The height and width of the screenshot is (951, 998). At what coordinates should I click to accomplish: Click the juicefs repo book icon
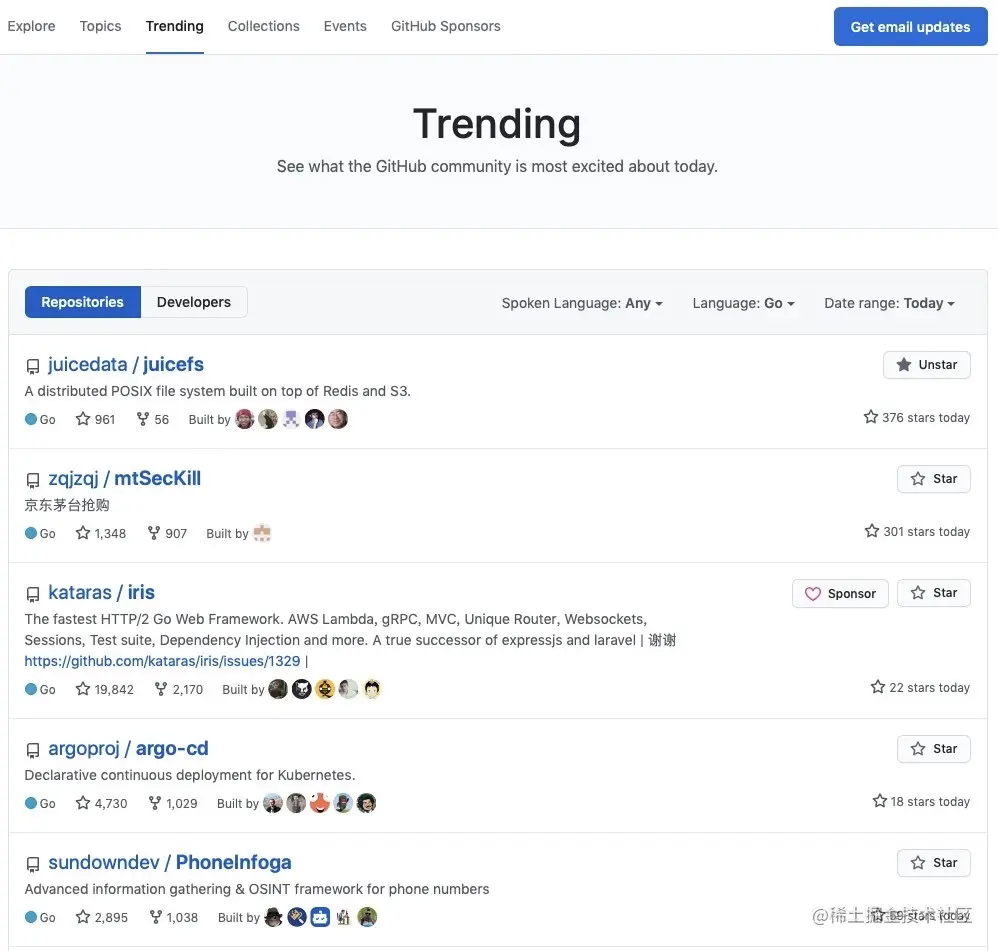[32, 366]
